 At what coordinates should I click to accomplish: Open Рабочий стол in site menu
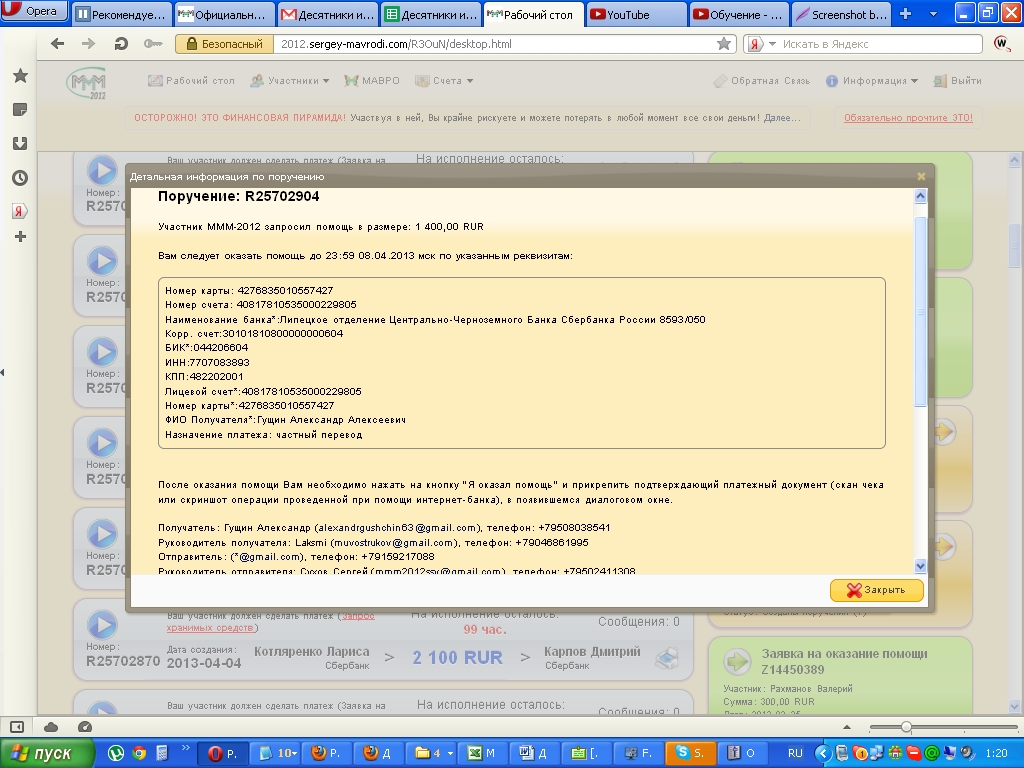click(x=191, y=80)
